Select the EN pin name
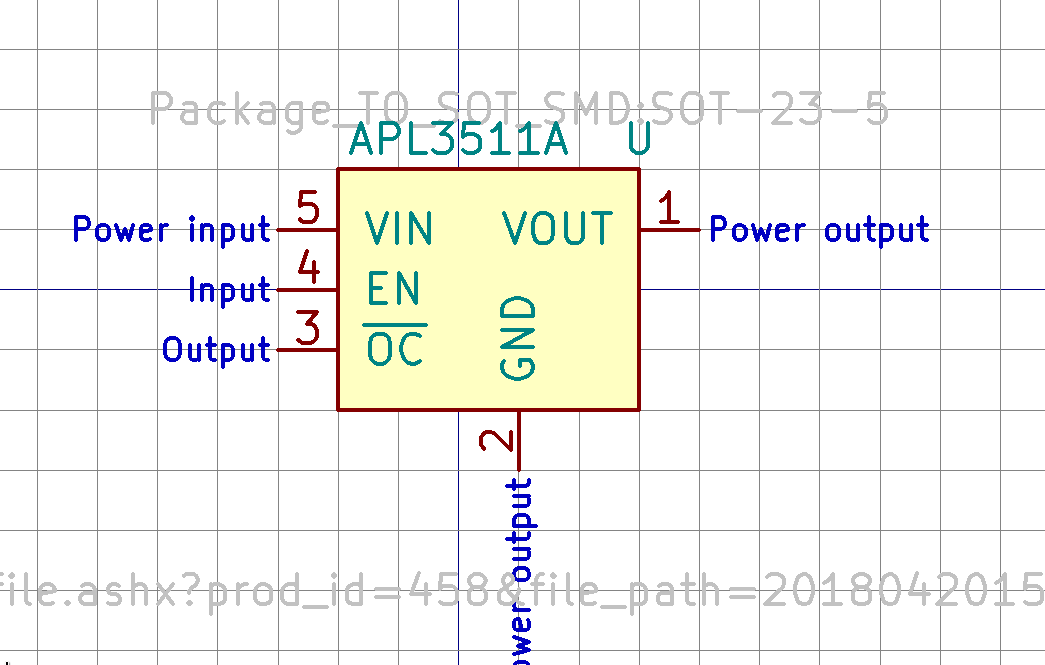Screen dimensions: 1045x665 tap(393, 289)
